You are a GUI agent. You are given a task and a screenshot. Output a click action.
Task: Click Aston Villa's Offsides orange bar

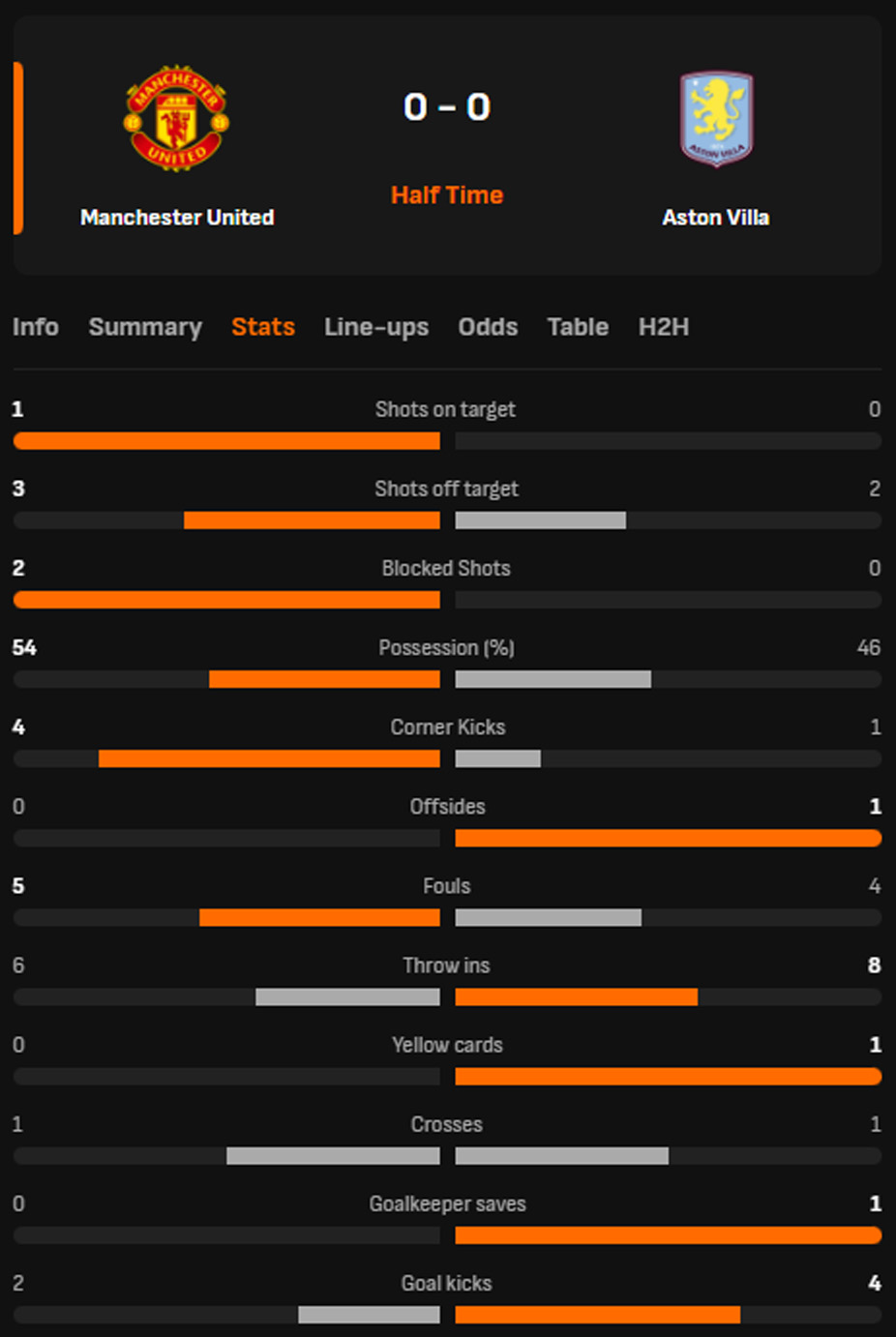coord(668,838)
